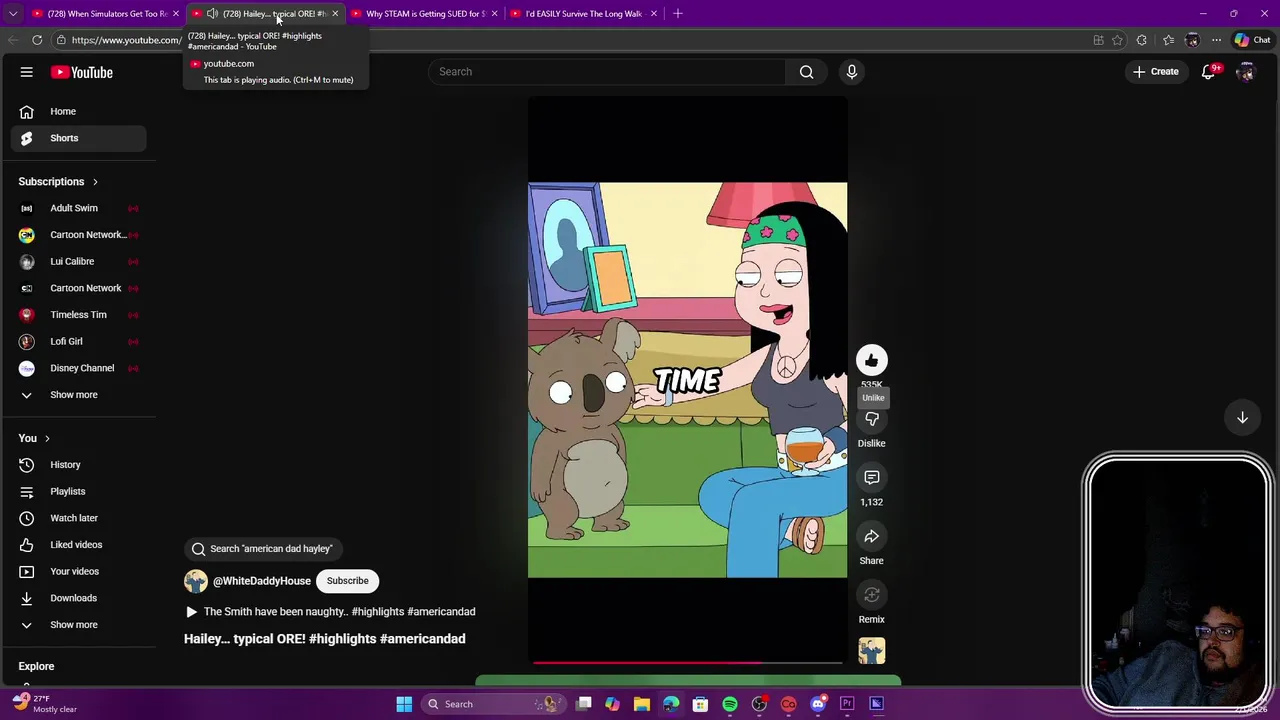Open Edge settings and more menu
The width and height of the screenshot is (1280, 720).
1216,40
